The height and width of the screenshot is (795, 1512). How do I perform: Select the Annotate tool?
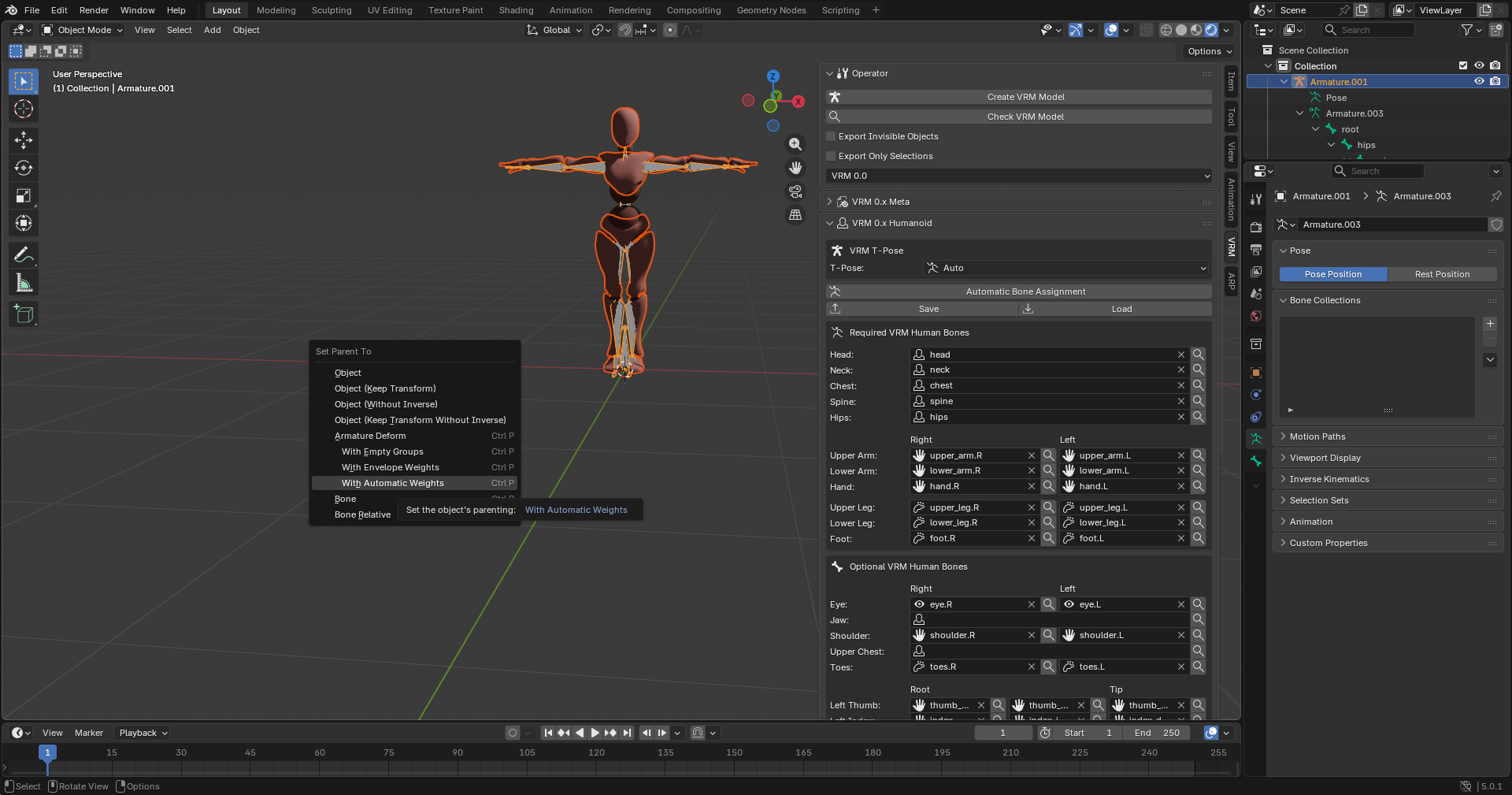click(x=24, y=255)
